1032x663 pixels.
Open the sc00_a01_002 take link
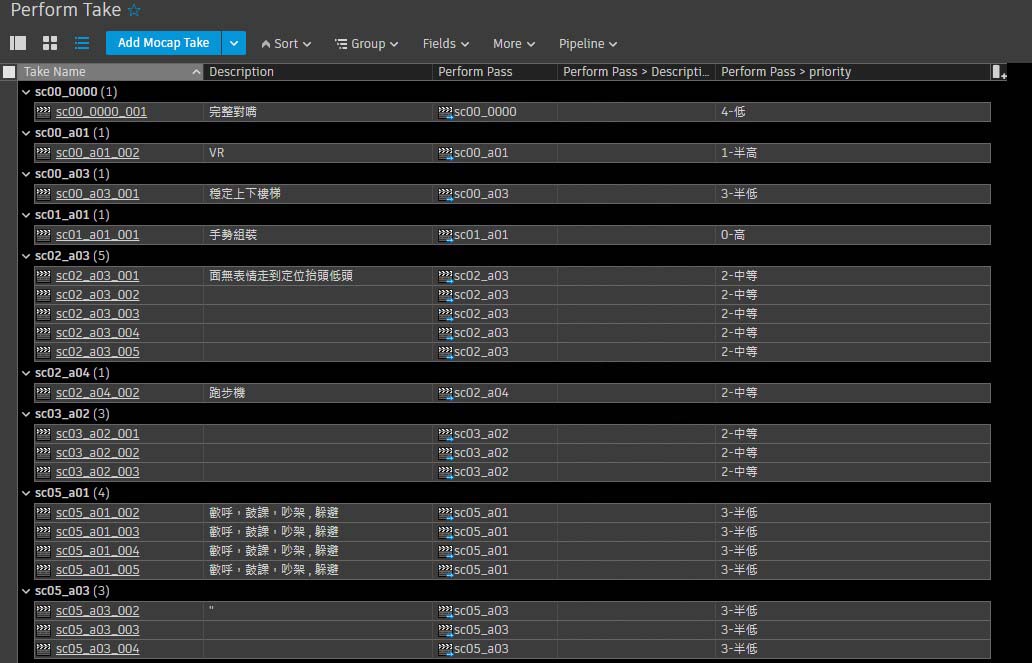tap(97, 153)
